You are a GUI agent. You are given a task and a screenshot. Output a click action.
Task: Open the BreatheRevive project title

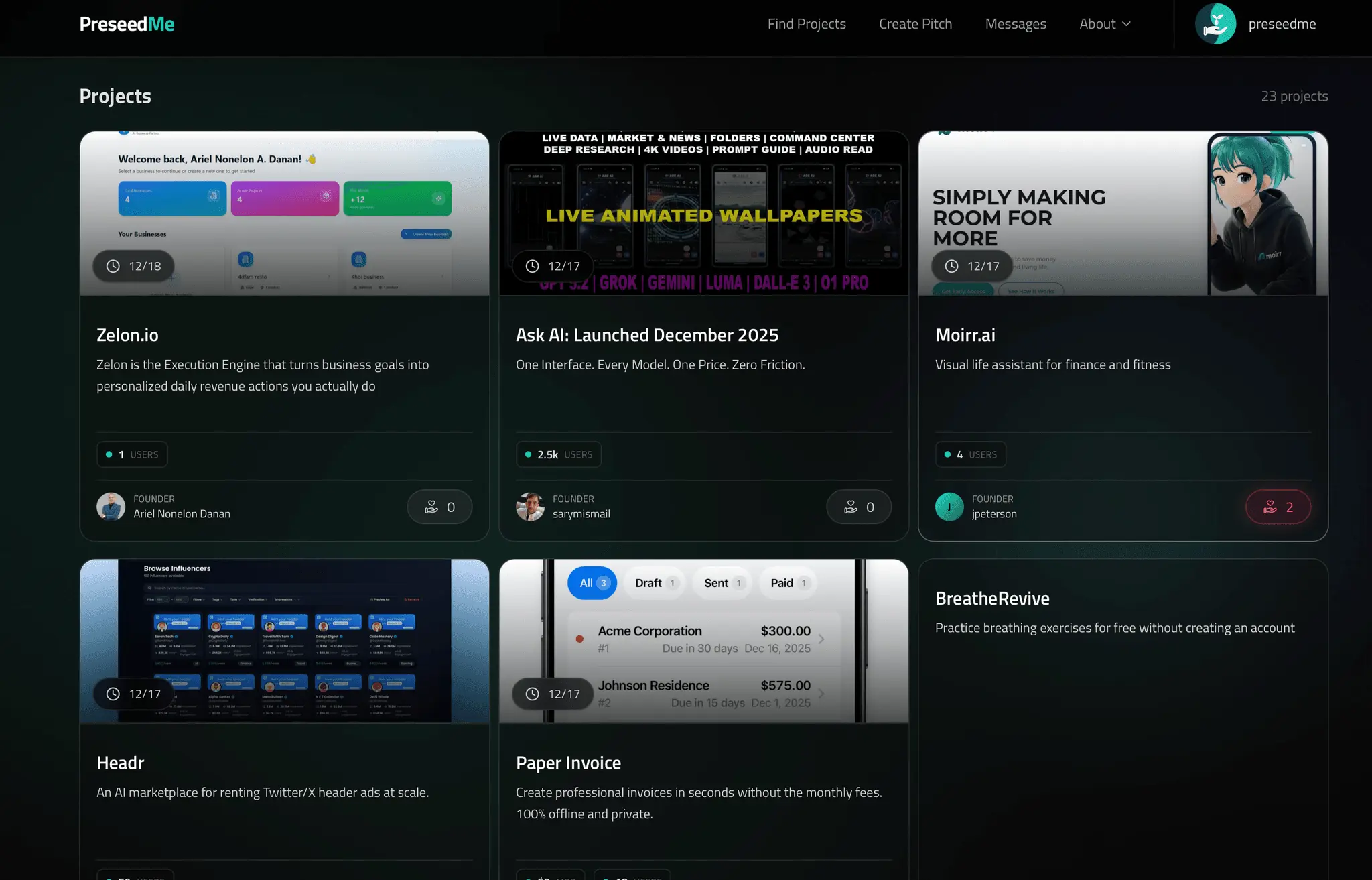(x=992, y=599)
